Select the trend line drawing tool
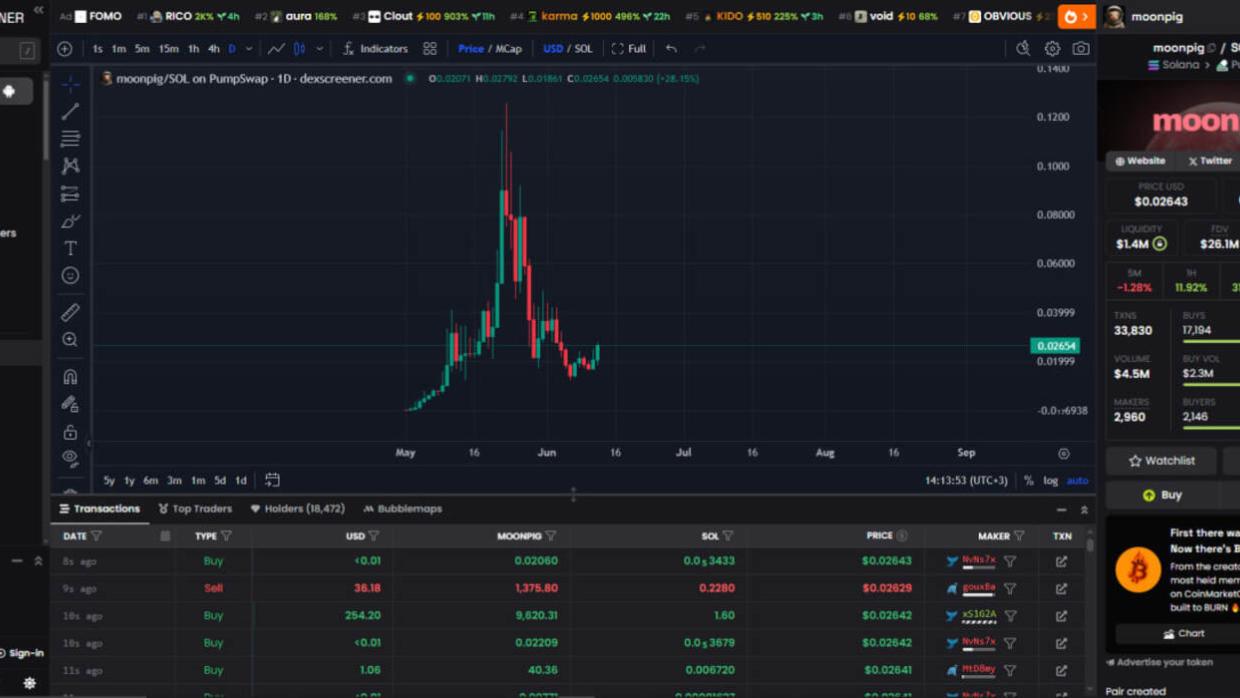Screen dimensions: 1240x698 pos(70,112)
